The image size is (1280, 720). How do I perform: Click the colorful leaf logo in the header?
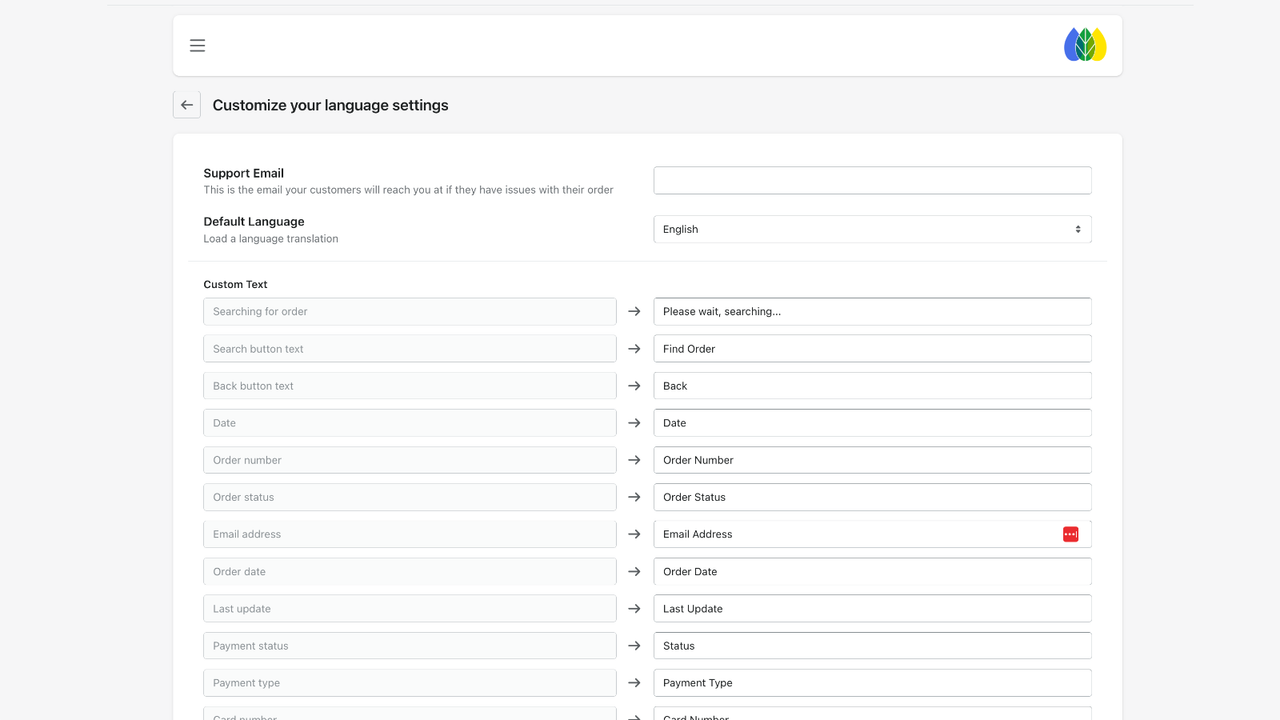(1084, 44)
